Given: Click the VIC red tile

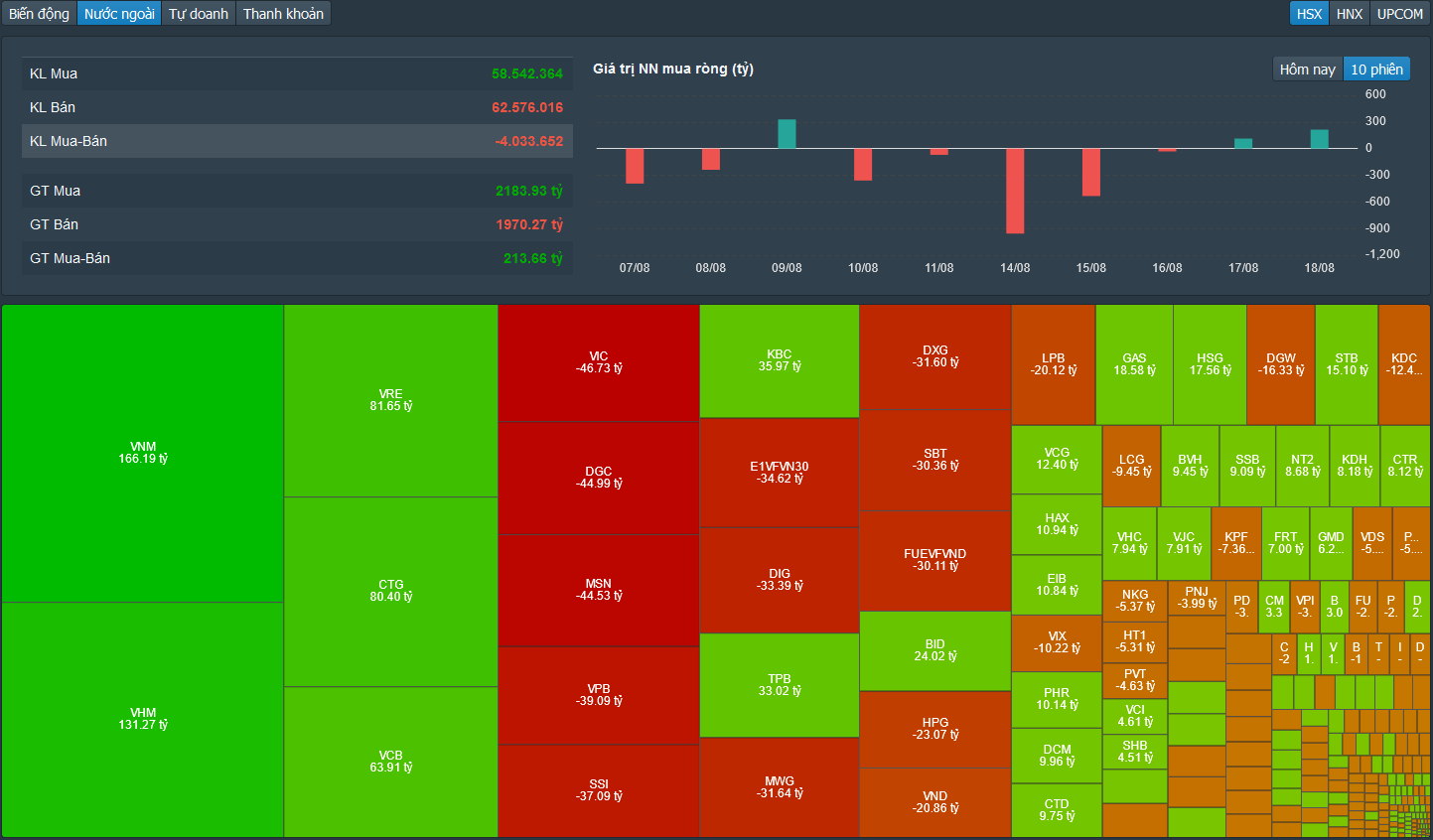Looking at the screenshot, I should coord(599,362).
